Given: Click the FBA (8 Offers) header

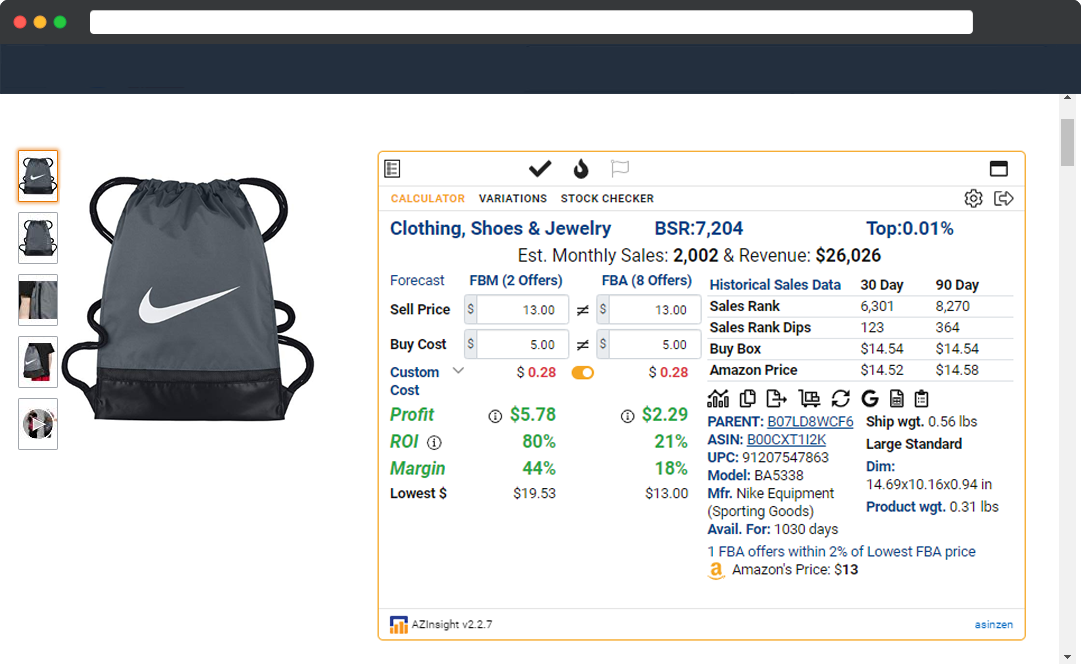Looking at the screenshot, I should coord(647,281).
